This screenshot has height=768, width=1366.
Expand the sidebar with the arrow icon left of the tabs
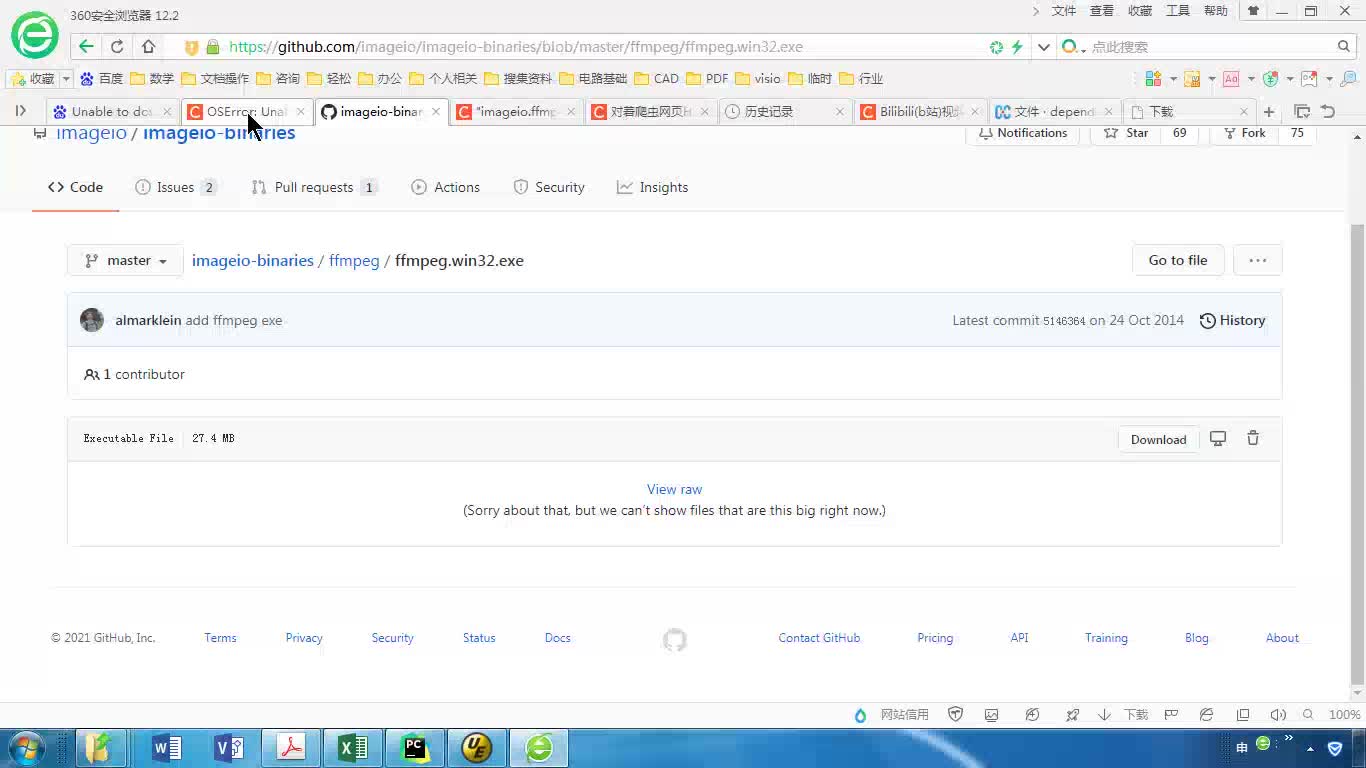(20, 111)
